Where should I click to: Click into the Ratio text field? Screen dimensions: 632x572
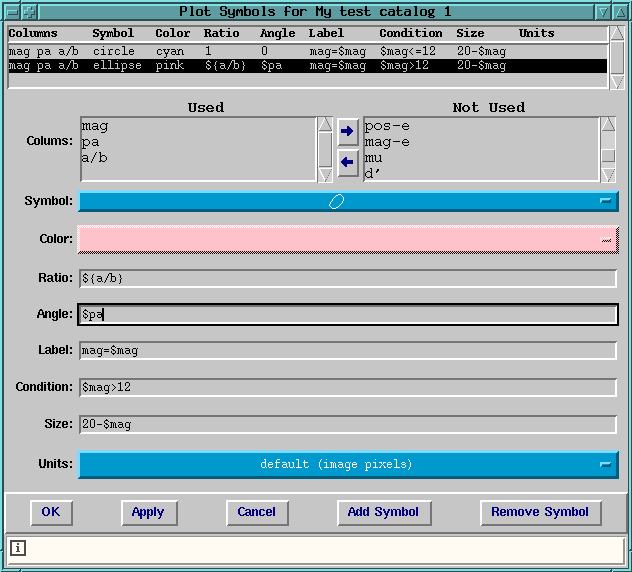tap(348, 278)
